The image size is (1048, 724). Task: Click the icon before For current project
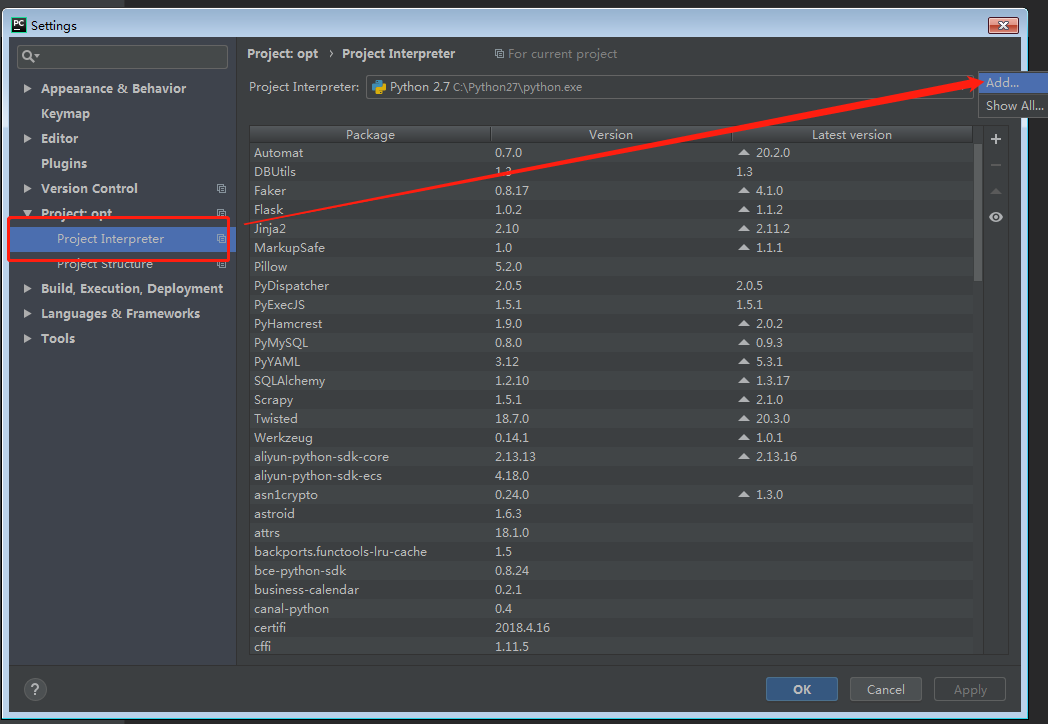[499, 53]
